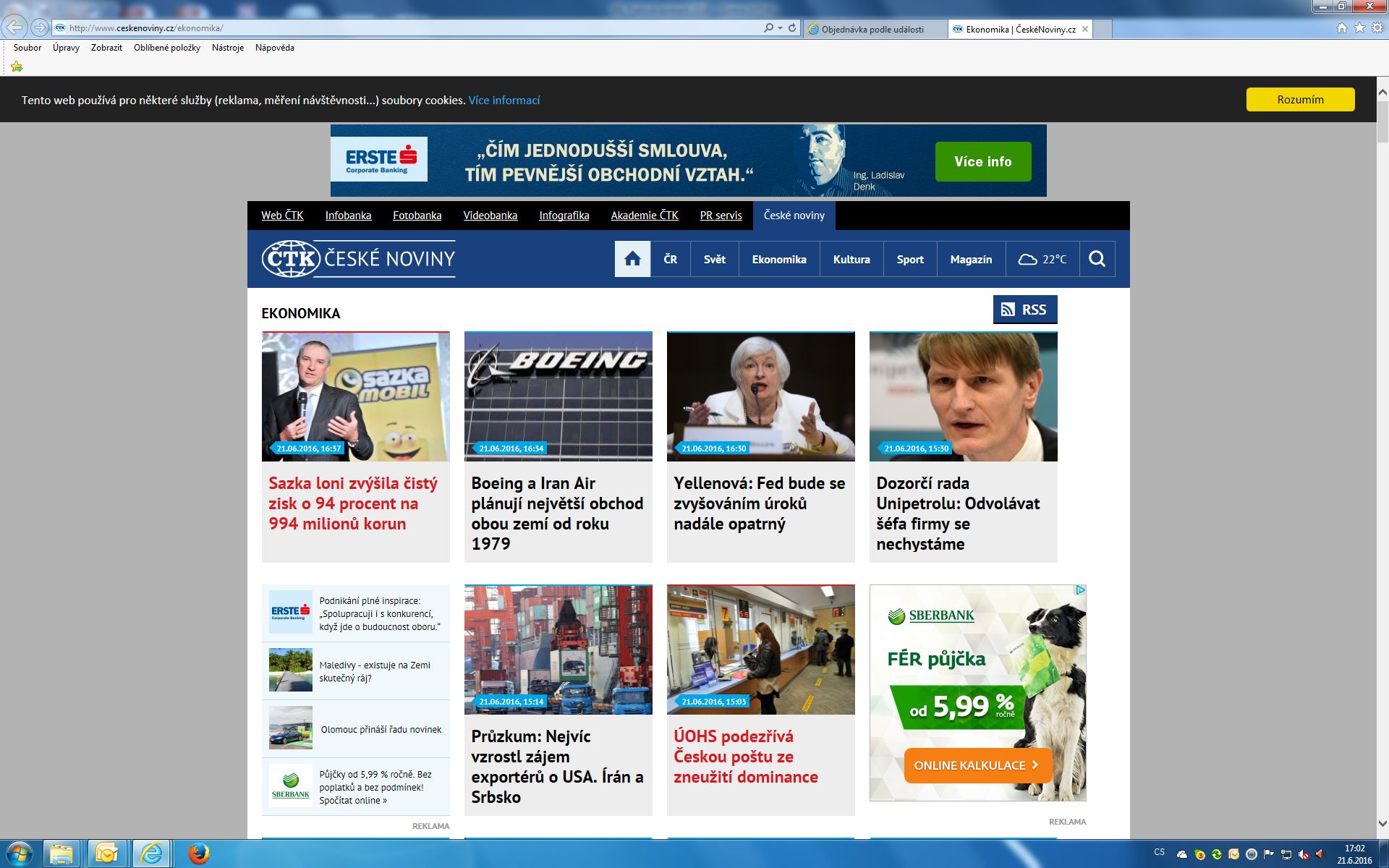This screenshot has height=868, width=1389.
Task: Click the address bar search magnifier icon
Action: coord(768,28)
